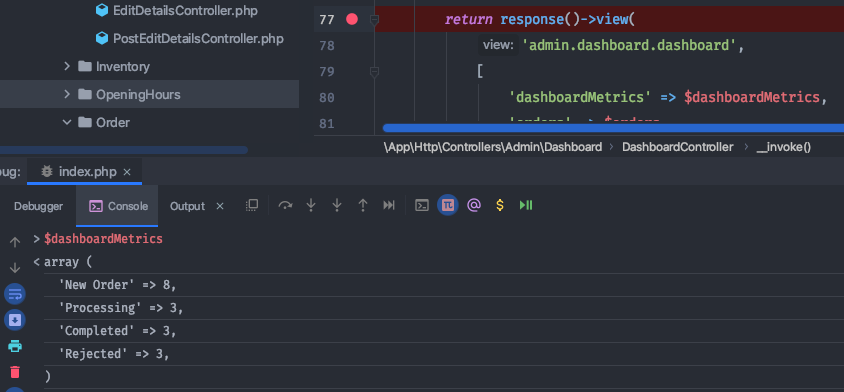Toggle the soft-wrap button in the console gutter

15,294
